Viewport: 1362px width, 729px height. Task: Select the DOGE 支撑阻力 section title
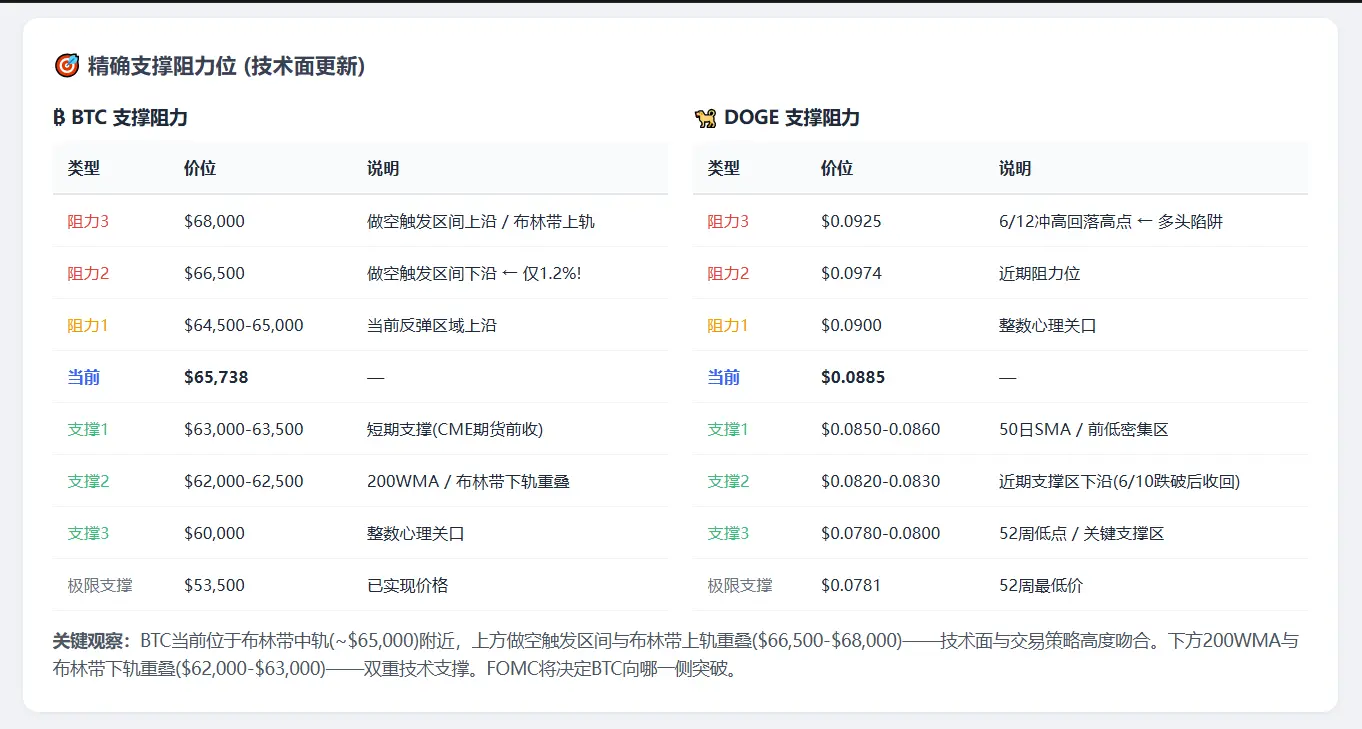click(792, 118)
